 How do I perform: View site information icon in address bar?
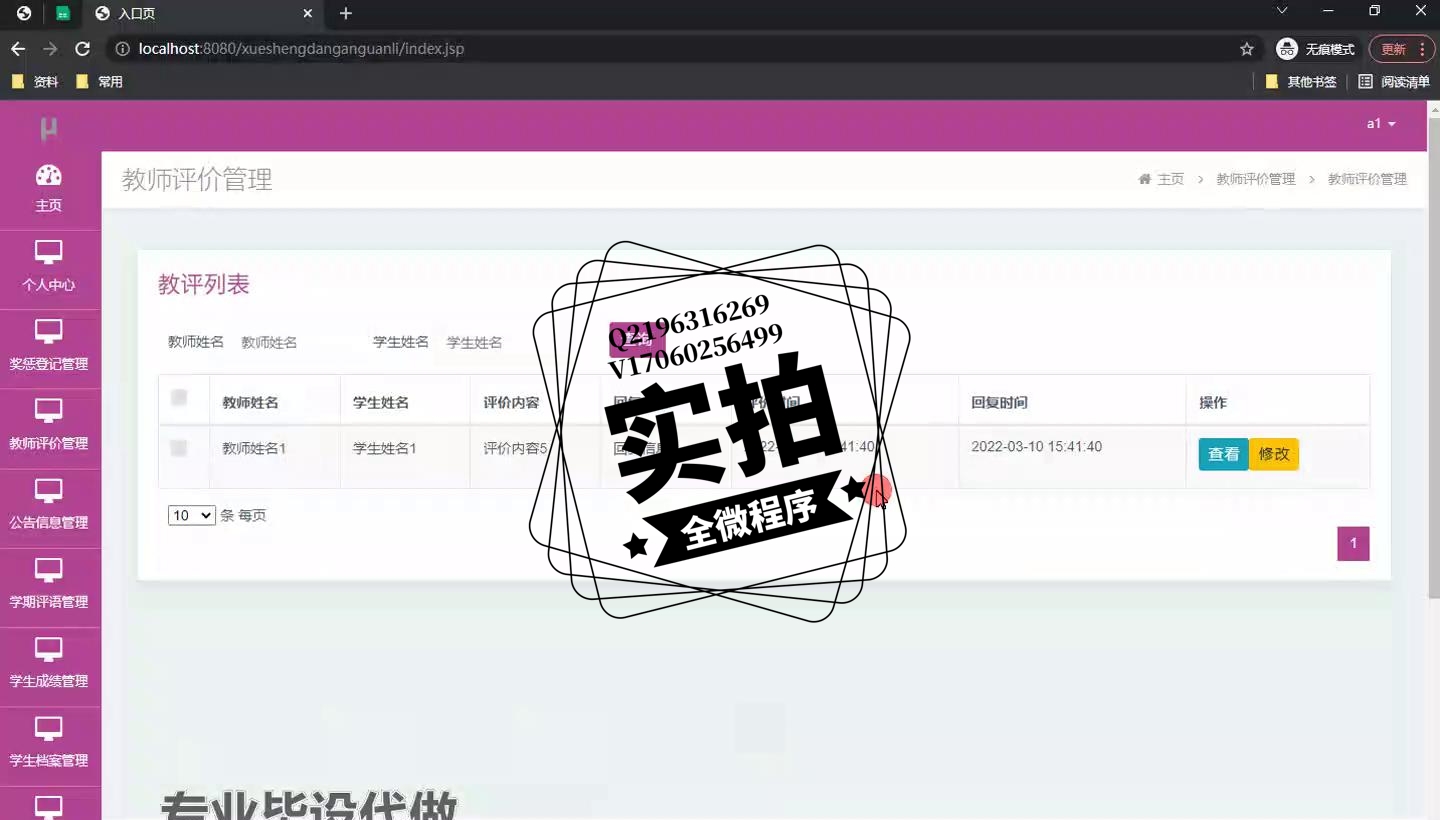coord(123,49)
